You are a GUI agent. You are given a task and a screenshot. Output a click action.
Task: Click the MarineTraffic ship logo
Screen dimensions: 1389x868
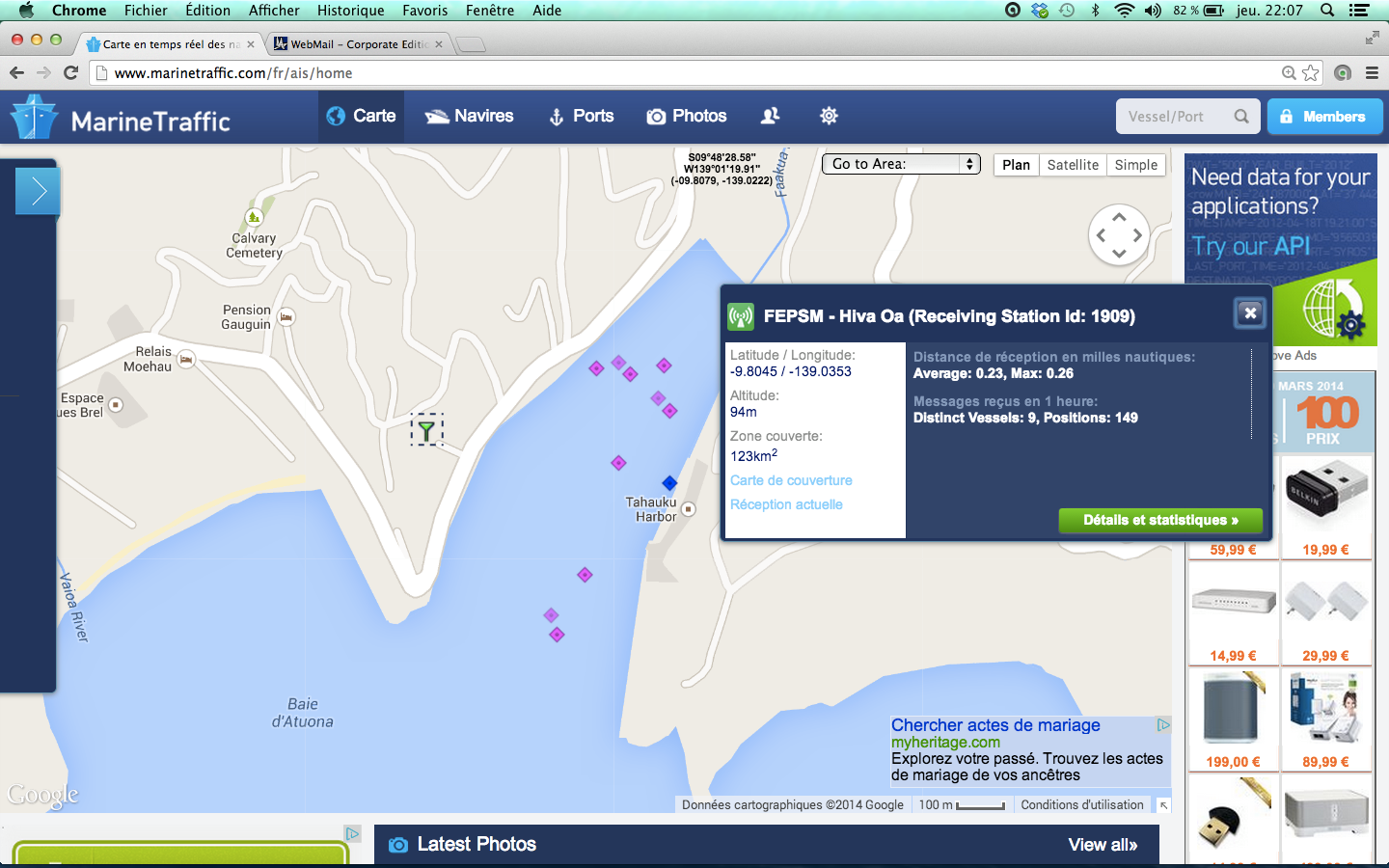pyautogui.click(x=35, y=118)
